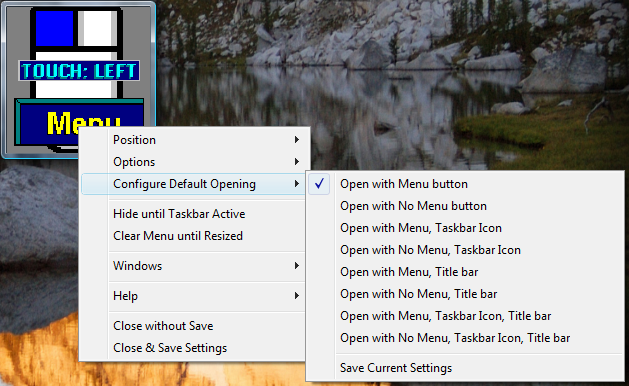
Task: Open the Help submenu
Action: point(194,296)
